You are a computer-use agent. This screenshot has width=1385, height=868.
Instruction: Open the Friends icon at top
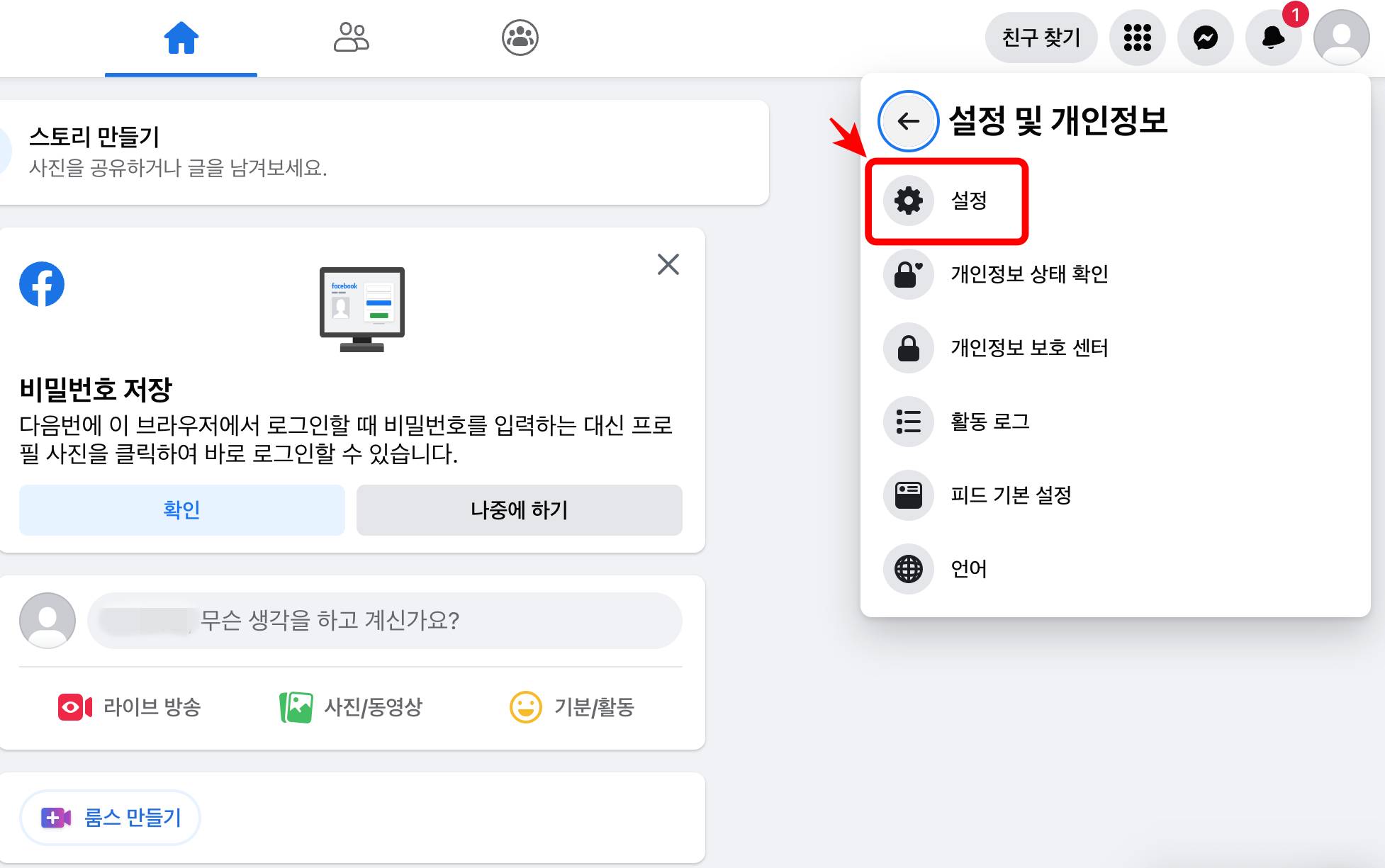[x=352, y=38]
